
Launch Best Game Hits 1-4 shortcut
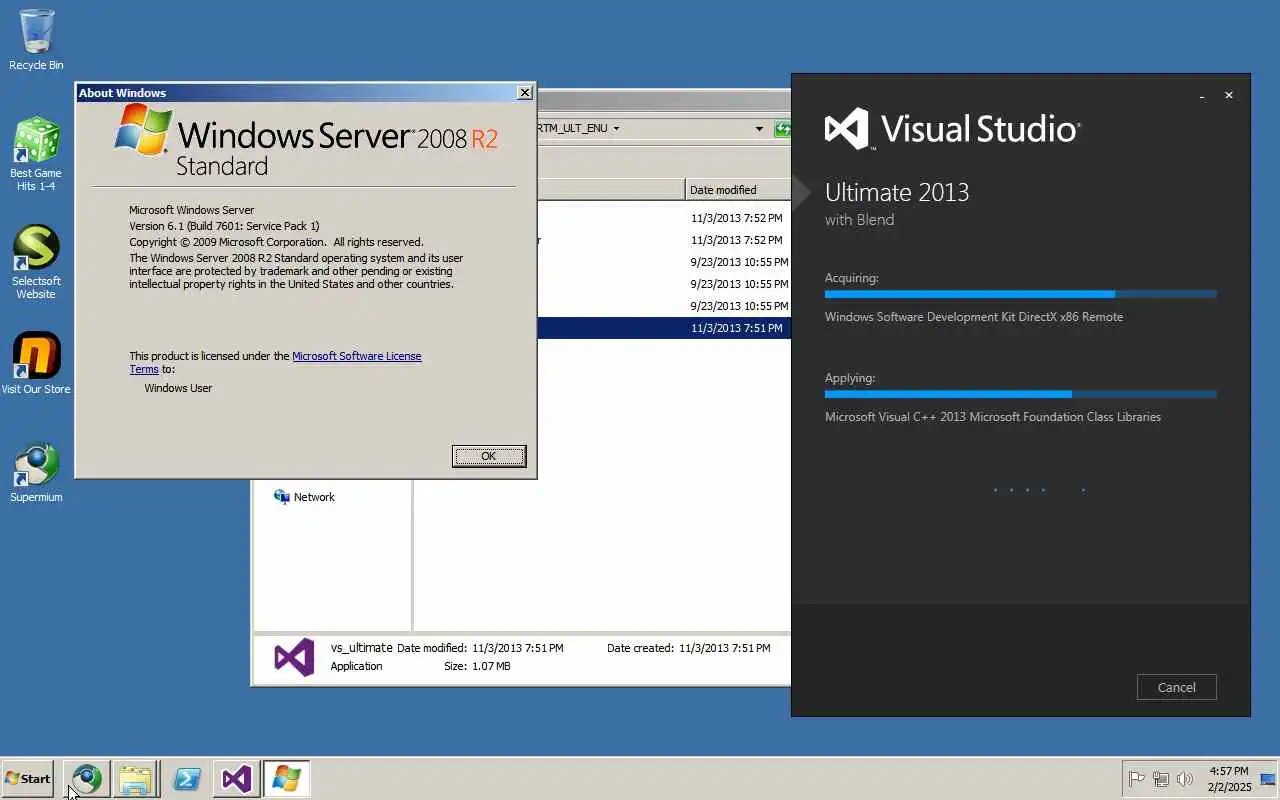(x=36, y=154)
